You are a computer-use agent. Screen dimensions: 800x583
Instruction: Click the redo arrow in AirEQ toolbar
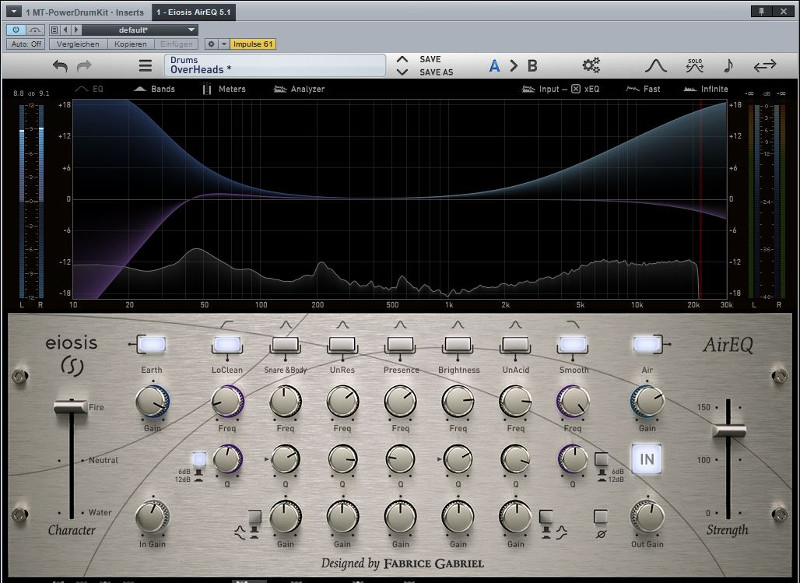pyautogui.click(x=84, y=66)
